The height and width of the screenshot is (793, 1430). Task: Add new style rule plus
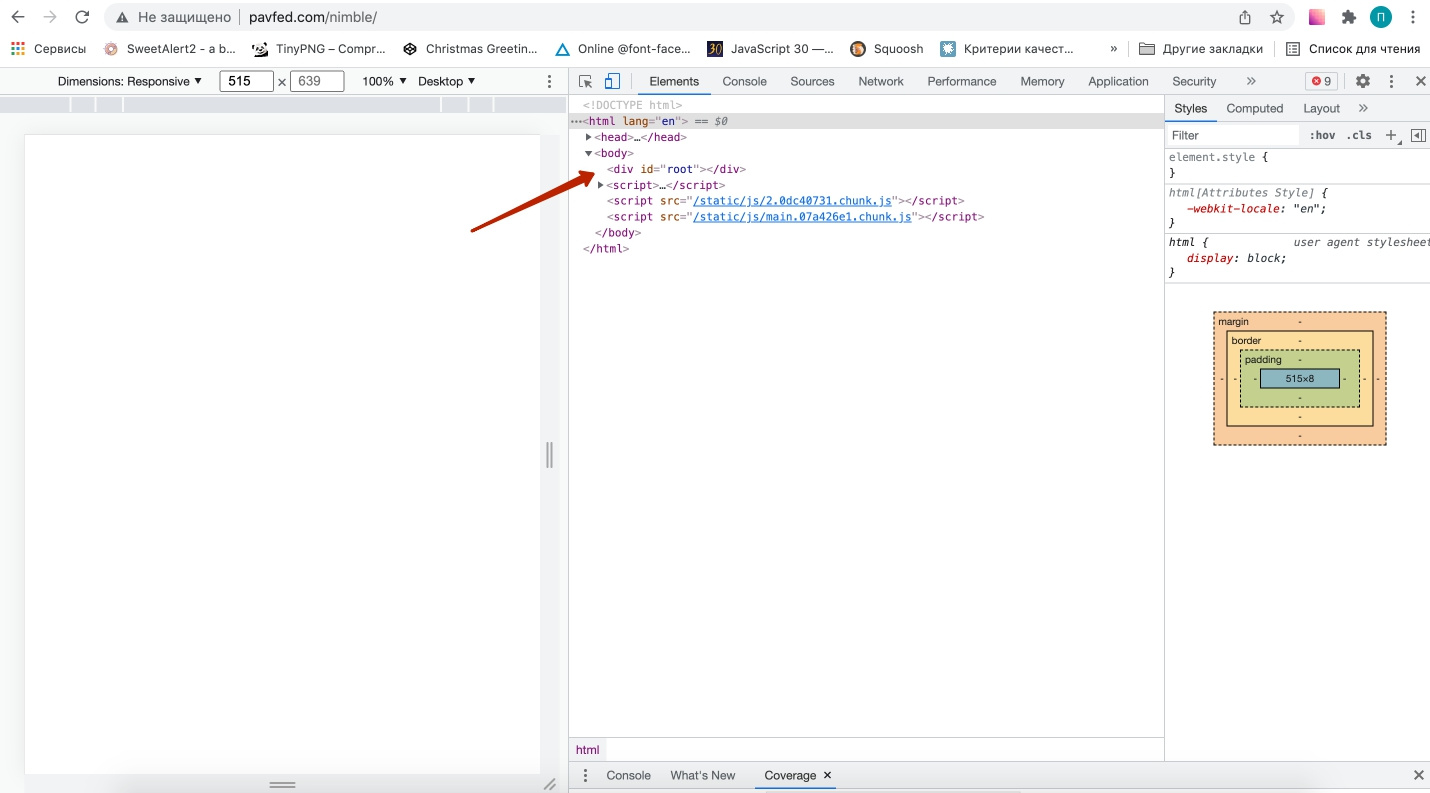(1391, 135)
